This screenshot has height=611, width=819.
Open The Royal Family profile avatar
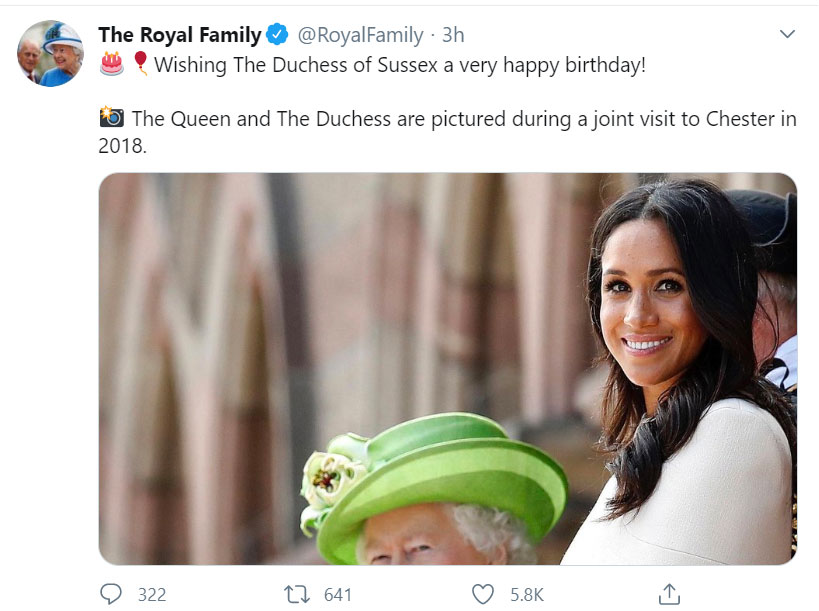pos(50,53)
